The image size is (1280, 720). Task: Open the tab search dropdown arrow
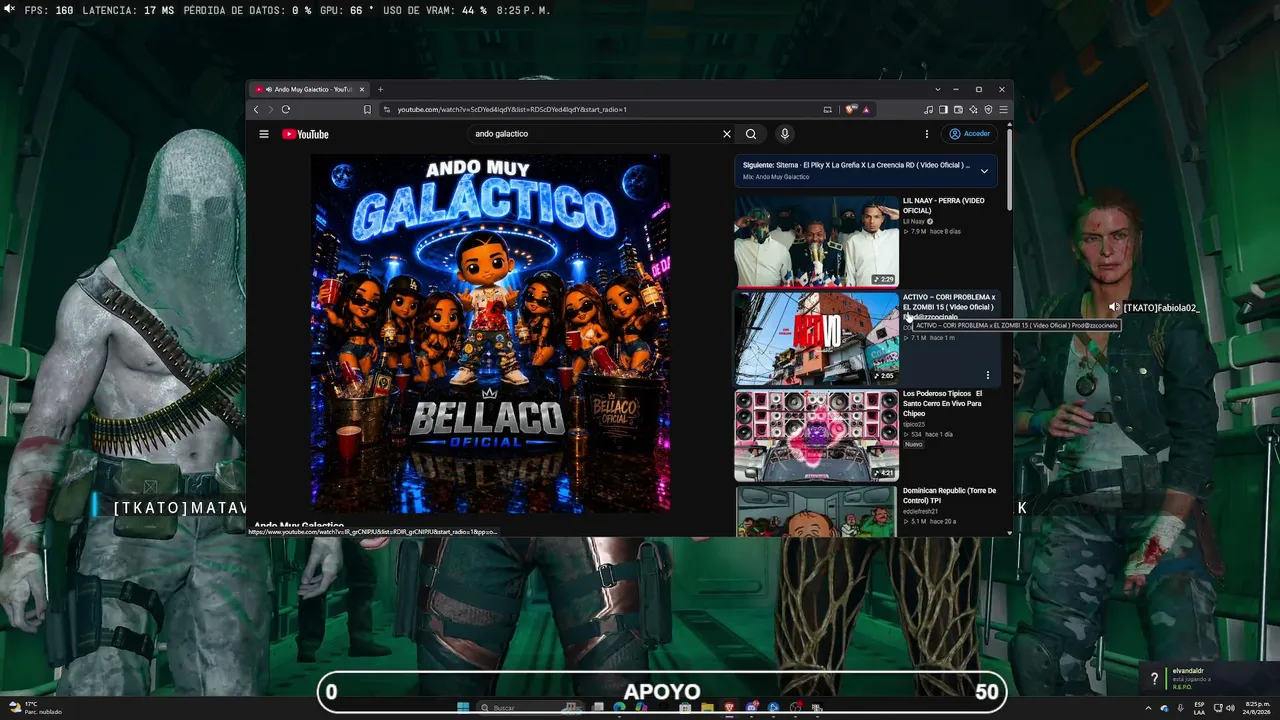click(x=937, y=89)
